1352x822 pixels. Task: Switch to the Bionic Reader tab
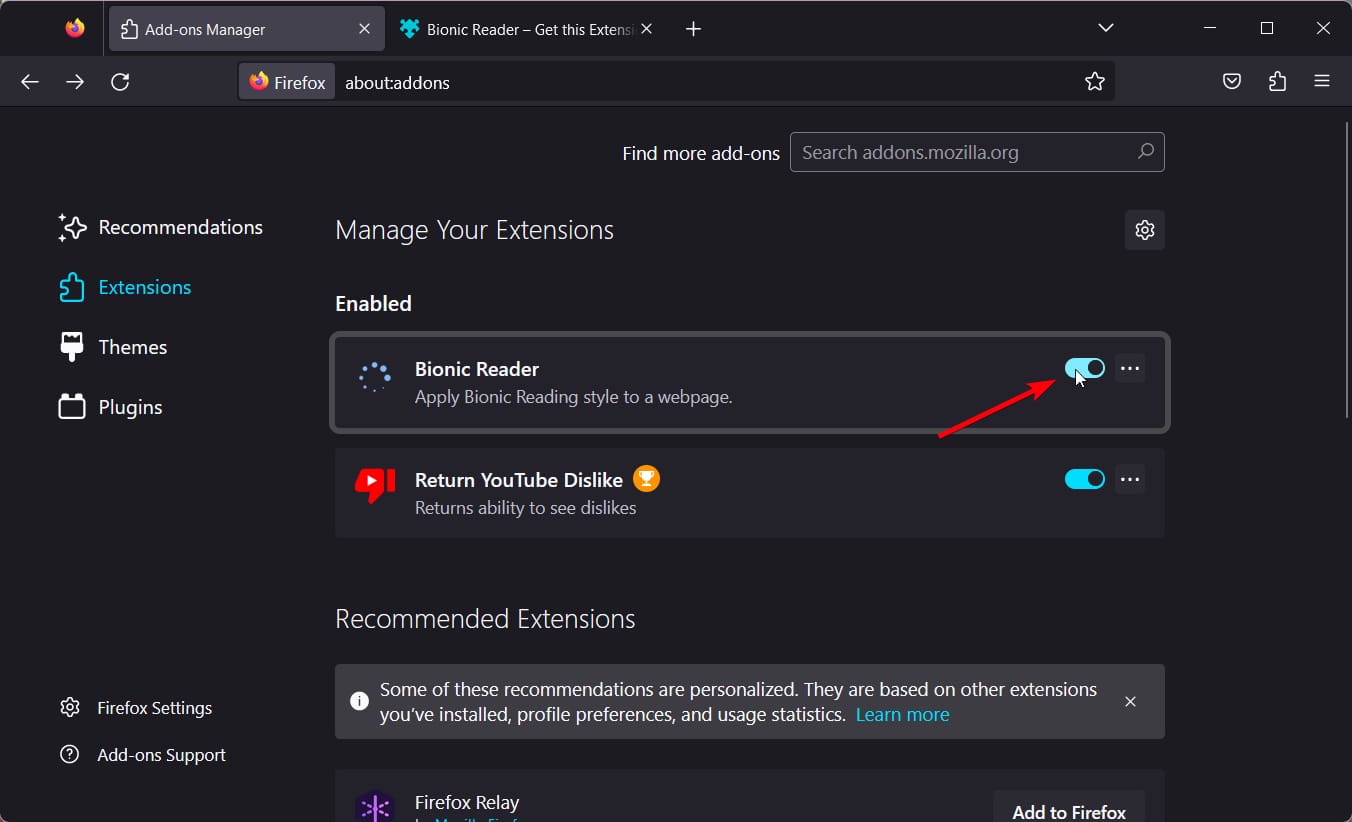point(520,29)
